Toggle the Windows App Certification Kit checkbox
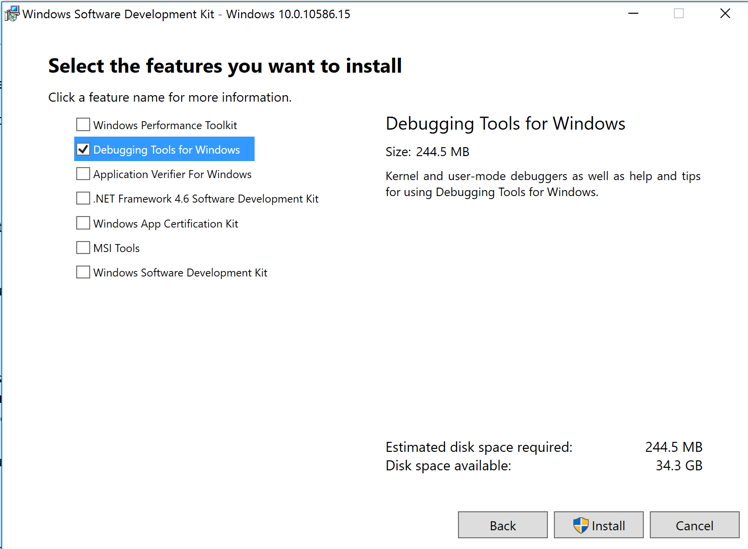This screenshot has height=549, width=748. 83,223
